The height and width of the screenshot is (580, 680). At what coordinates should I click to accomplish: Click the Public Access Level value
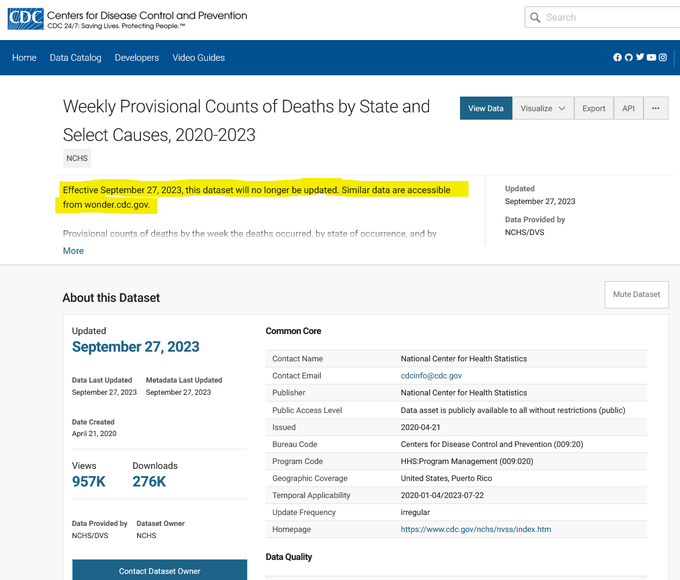click(x=513, y=410)
